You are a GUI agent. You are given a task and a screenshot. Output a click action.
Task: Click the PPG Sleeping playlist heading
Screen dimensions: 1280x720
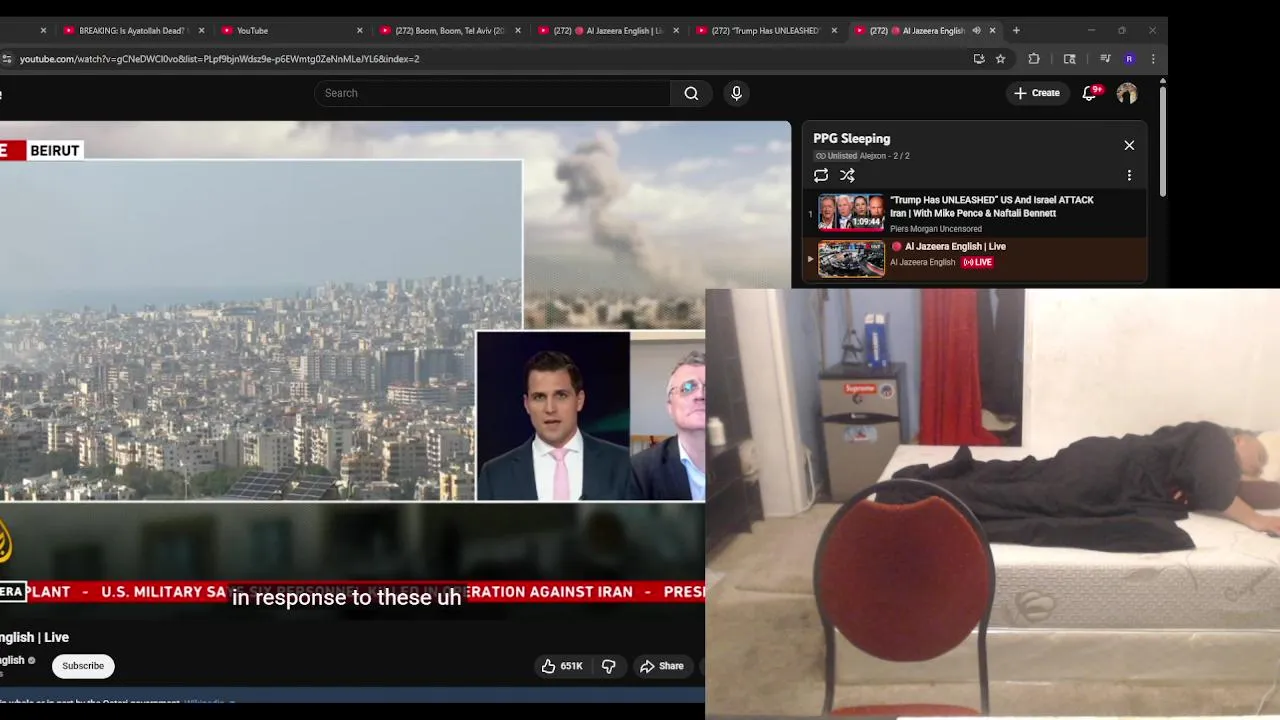tap(851, 139)
